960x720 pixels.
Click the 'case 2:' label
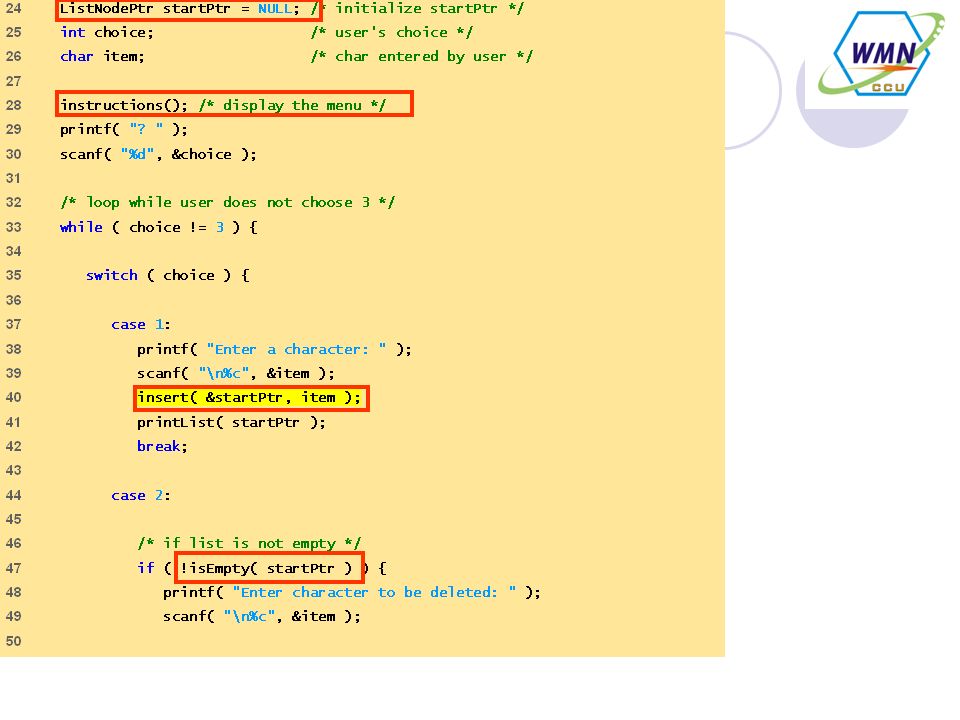click(141, 495)
